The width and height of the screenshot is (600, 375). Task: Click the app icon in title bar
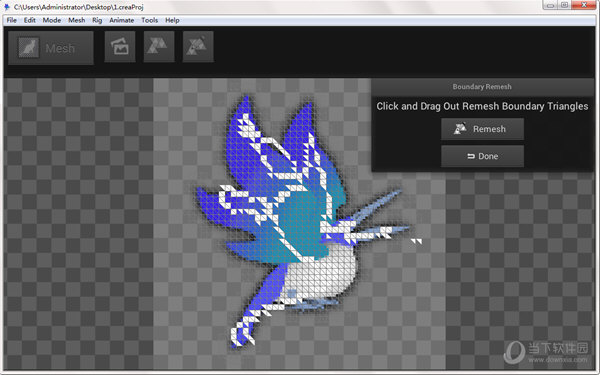pyautogui.click(x=7, y=7)
